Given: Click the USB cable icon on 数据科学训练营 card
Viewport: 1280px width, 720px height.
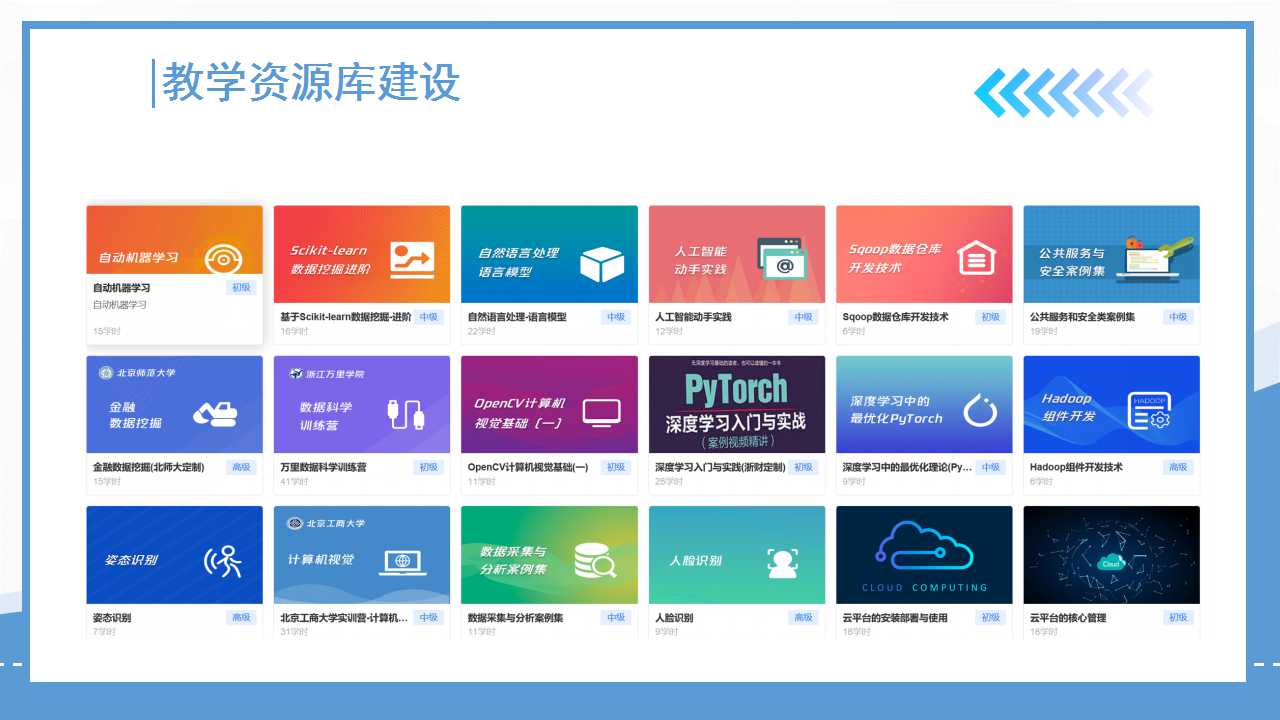Looking at the screenshot, I should (405, 413).
